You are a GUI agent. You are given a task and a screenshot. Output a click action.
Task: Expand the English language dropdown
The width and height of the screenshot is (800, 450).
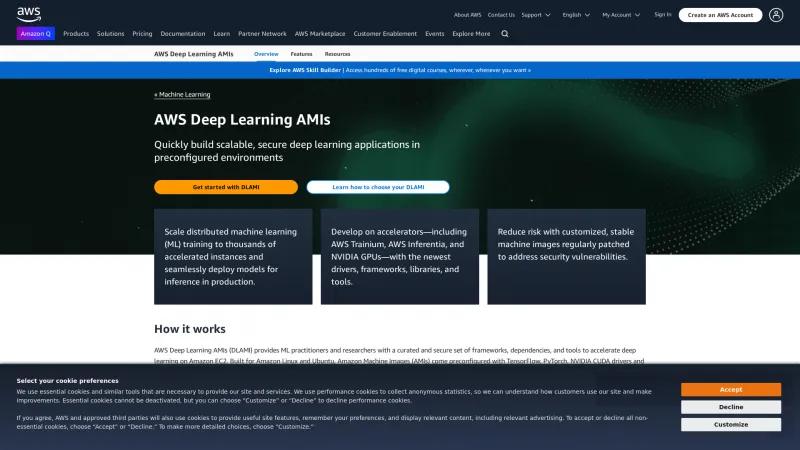pos(576,15)
